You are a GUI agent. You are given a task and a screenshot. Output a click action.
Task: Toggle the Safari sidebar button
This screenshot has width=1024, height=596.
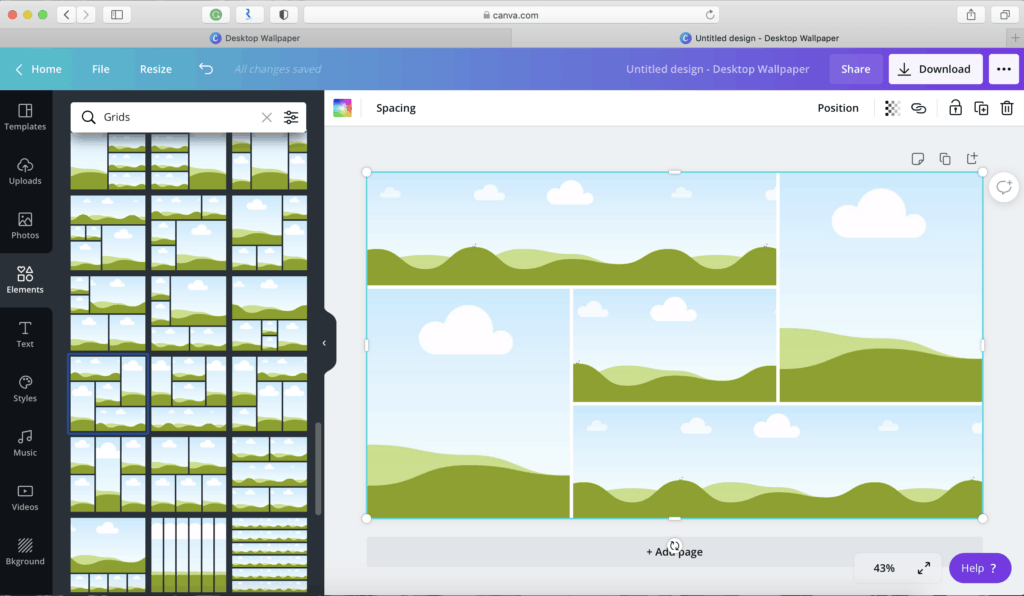pos(117,14)
